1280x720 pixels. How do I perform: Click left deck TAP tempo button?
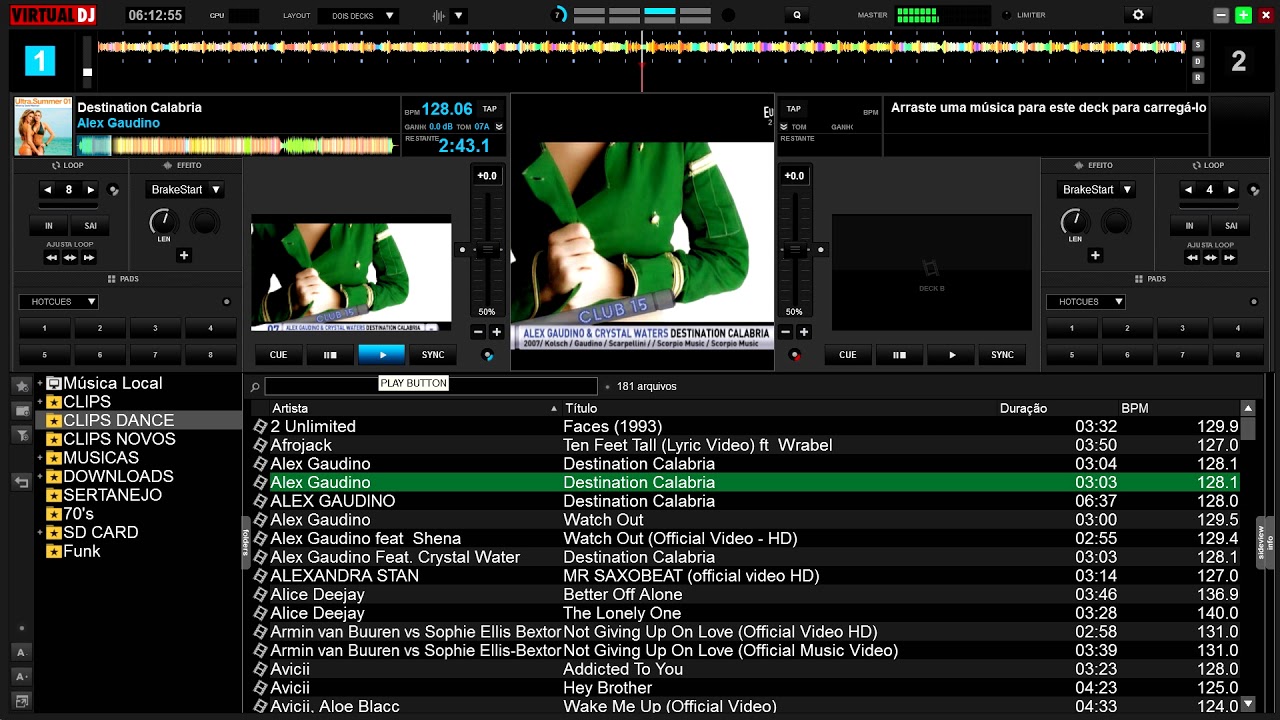(489, 109)
